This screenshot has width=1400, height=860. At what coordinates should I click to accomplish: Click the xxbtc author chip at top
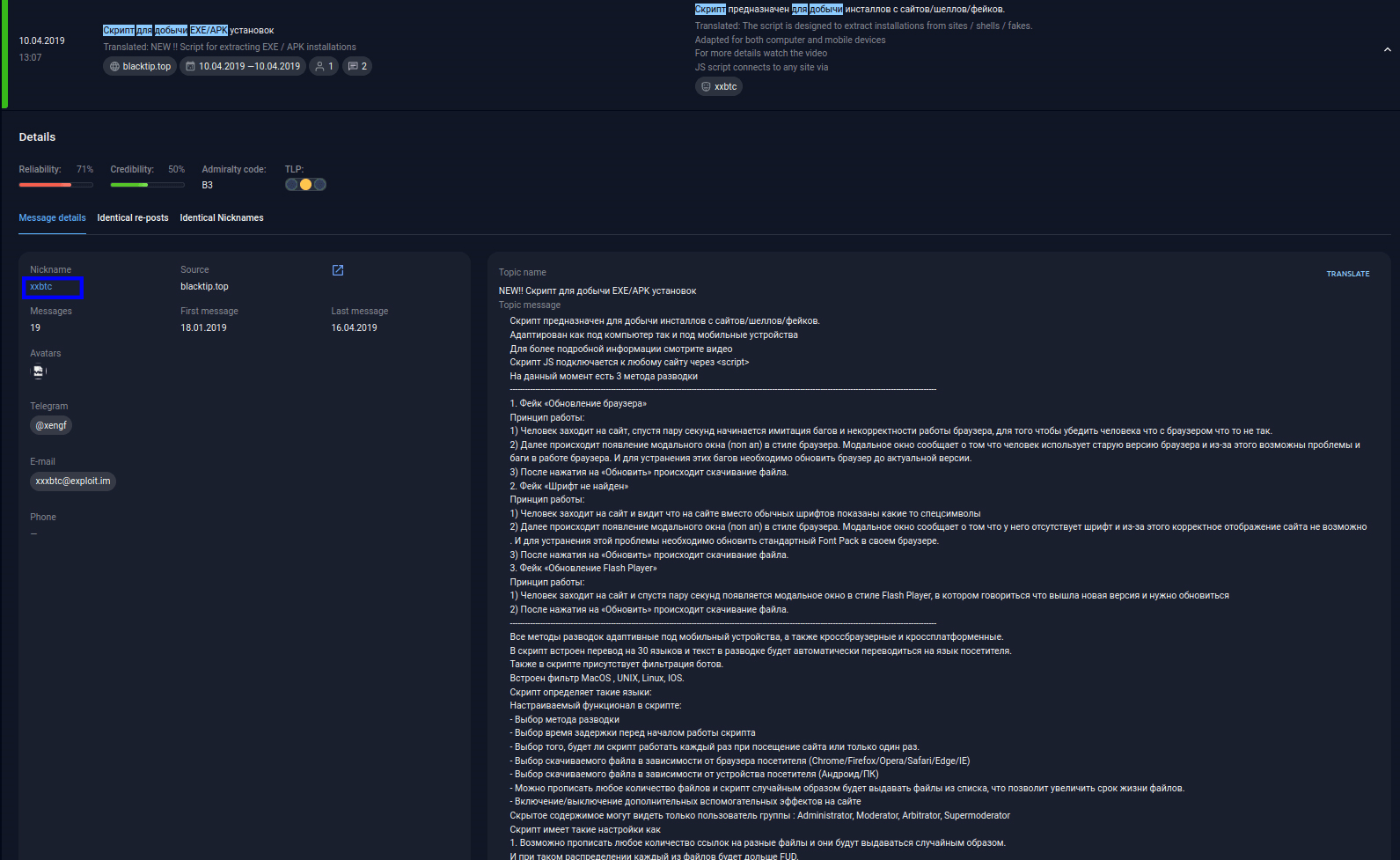pyautogui.click(x=719, y=86)
